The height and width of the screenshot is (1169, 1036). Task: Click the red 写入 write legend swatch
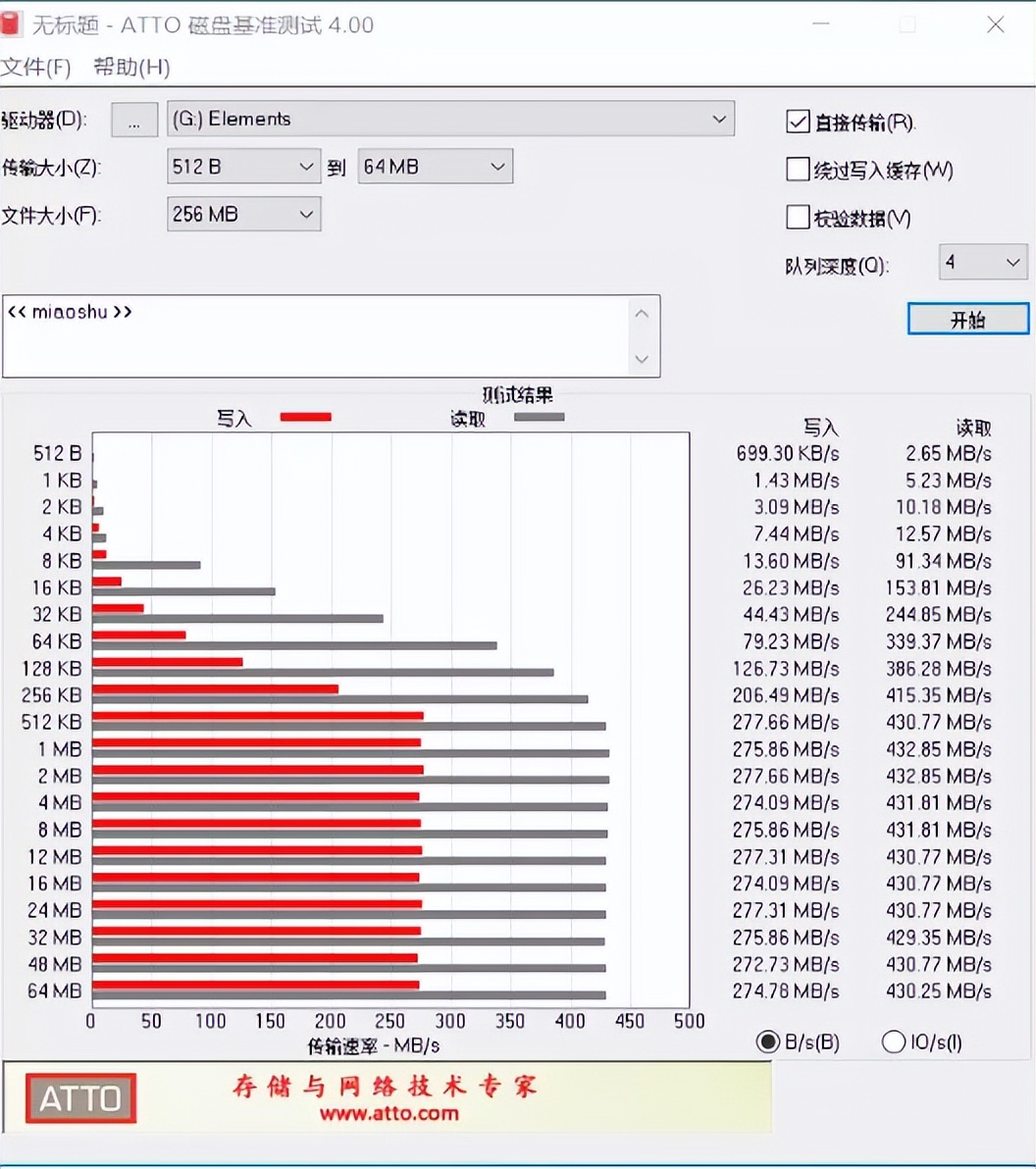tap(305, 416)
